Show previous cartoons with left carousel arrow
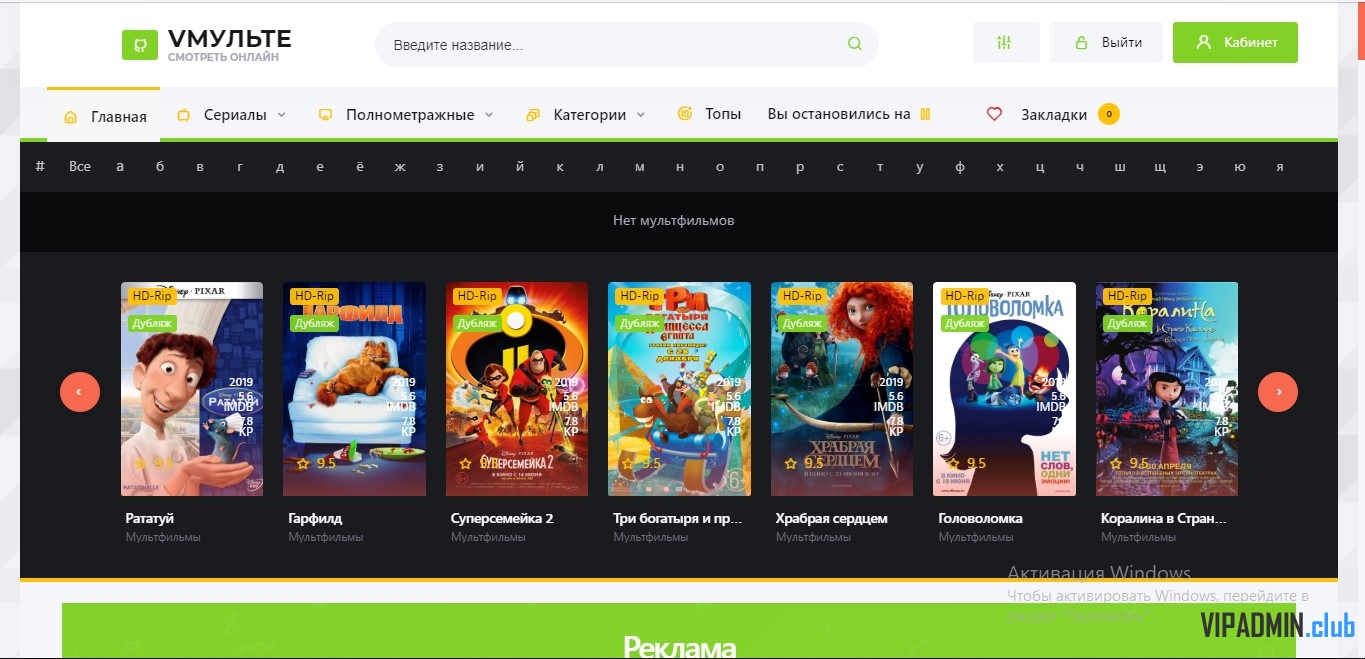The width and height of the screenshot is (1365, 659). click(80, 392)
